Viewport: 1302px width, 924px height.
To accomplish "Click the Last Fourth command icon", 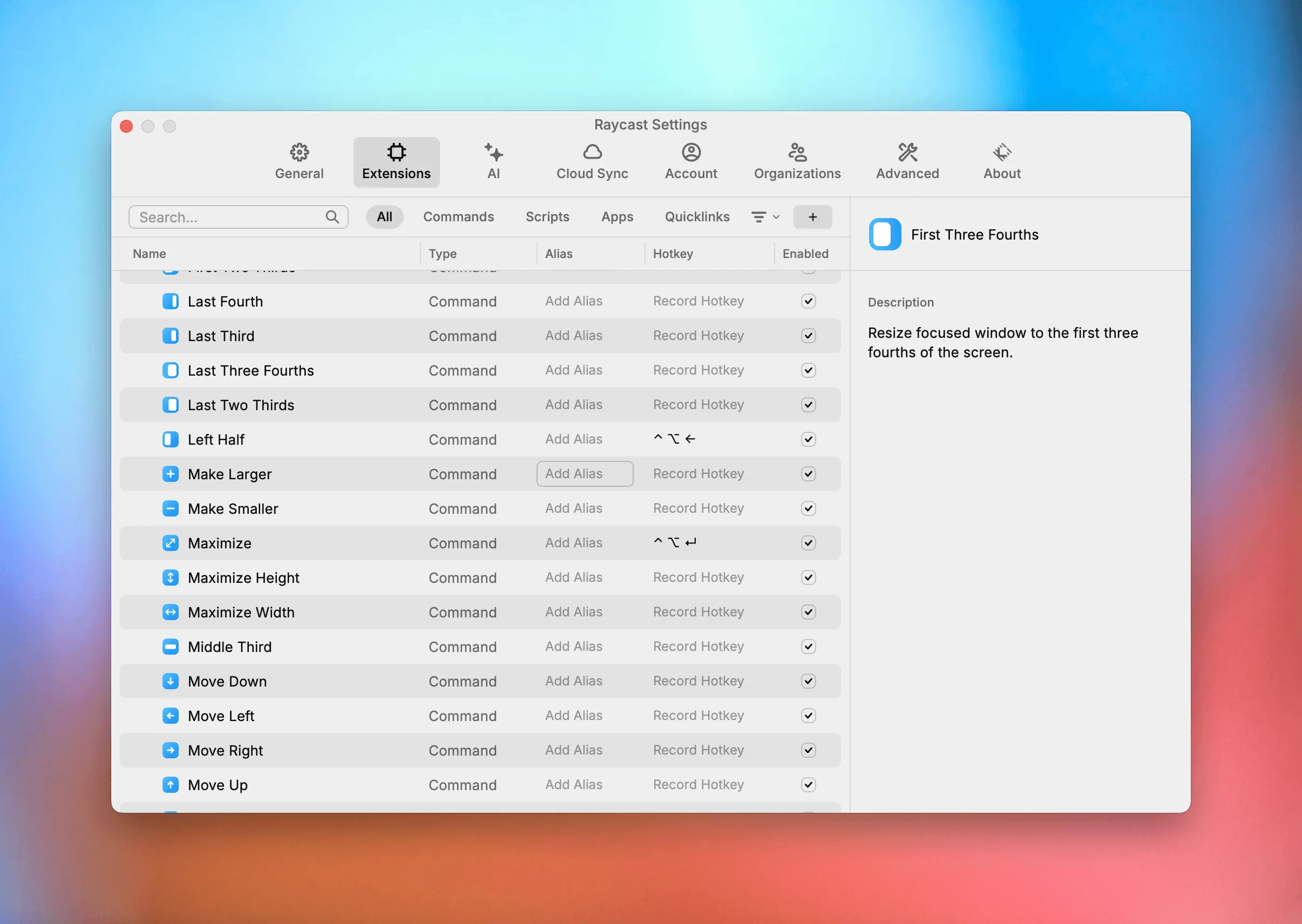I will pos(170,302).
